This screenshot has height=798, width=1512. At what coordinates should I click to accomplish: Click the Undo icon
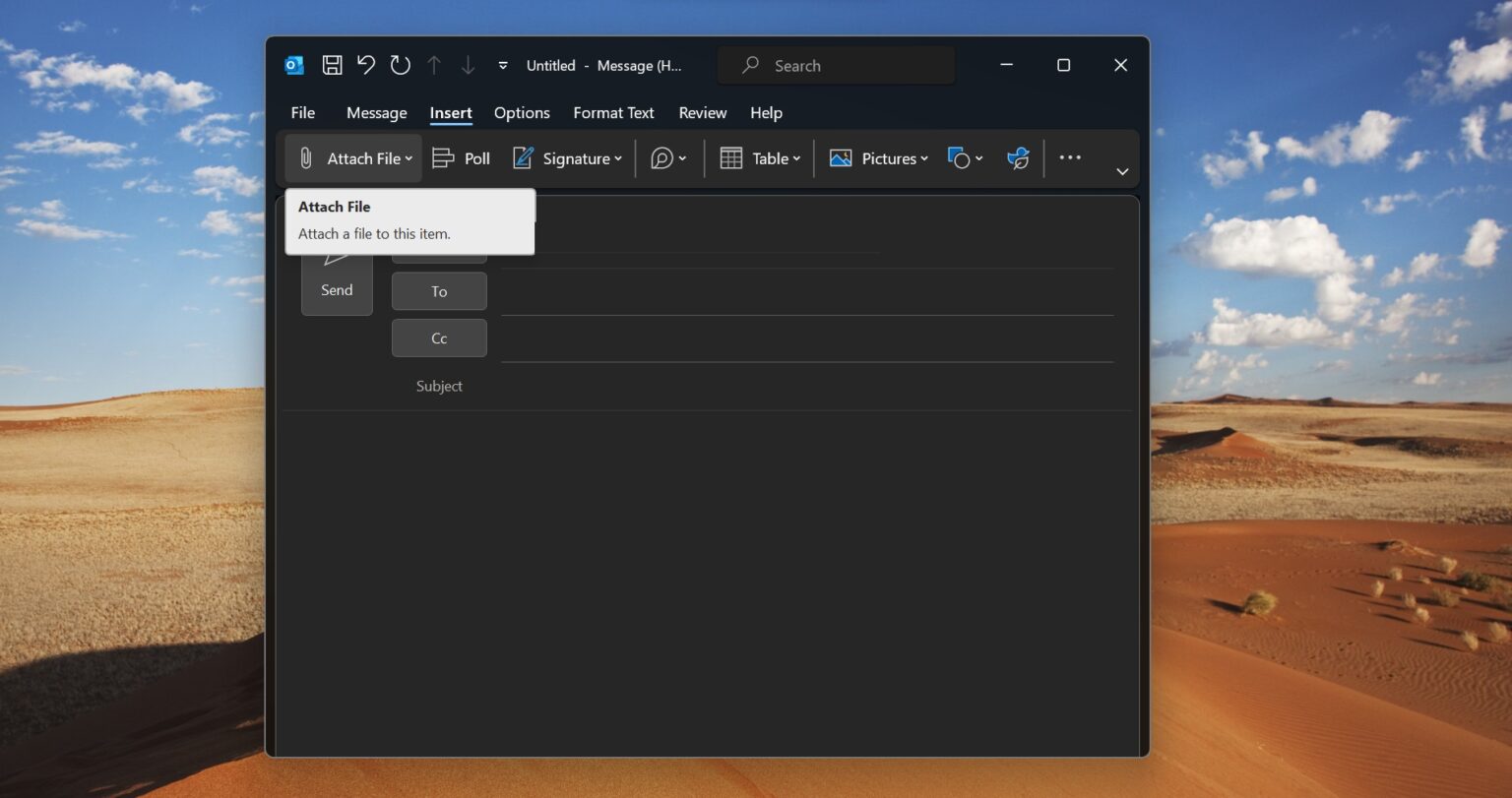click(x=366, y=65)
